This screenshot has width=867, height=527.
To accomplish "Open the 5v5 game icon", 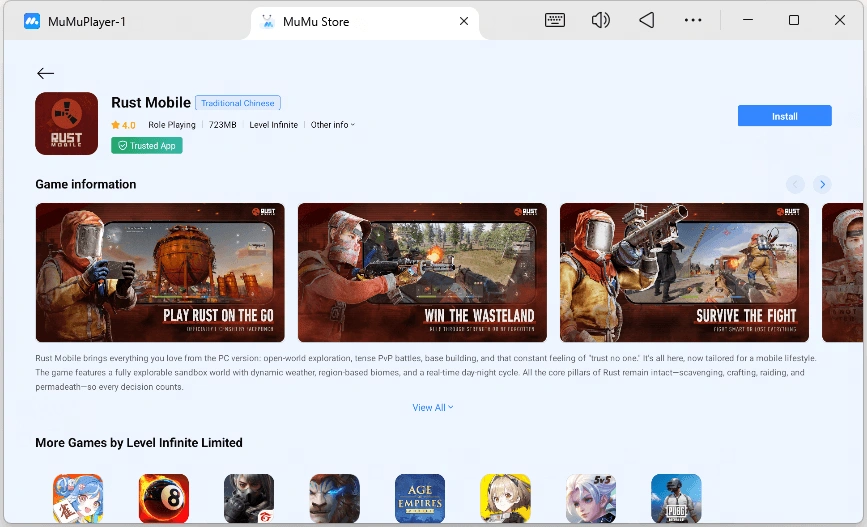I will pyautogui.click(x=591, y=498).
